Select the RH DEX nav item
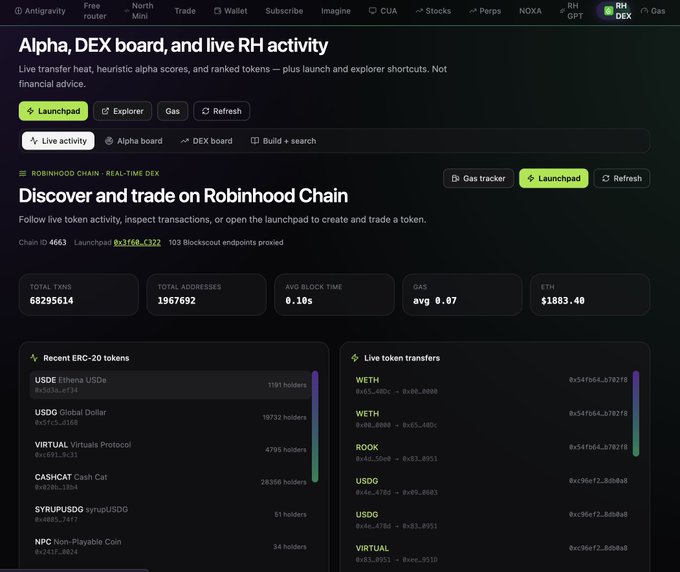Viewport: 680px width, 572px height. click(x=616, y=11)
